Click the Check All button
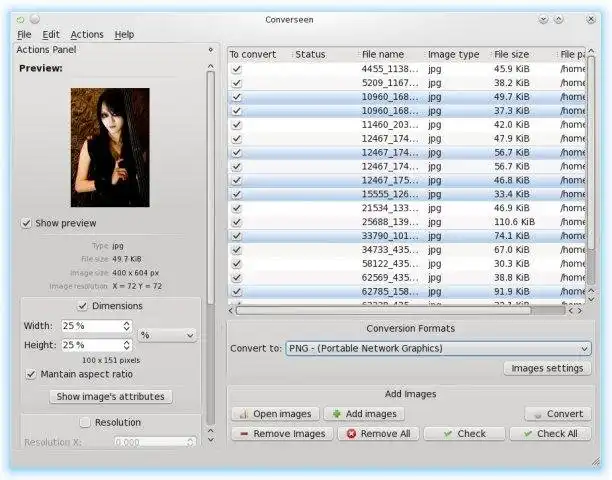This screenshot has height=480, width=612. click(x=550, y=434)
